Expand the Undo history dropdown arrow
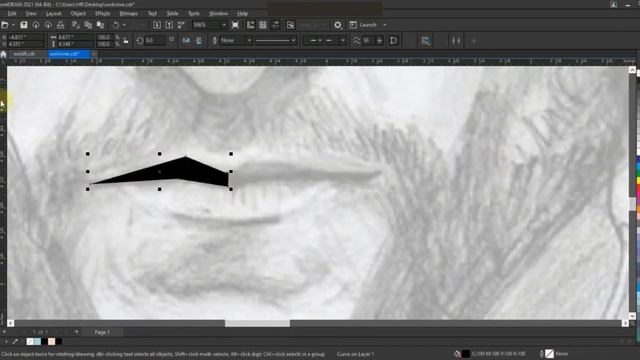640x360 pixels. point(124,25)
